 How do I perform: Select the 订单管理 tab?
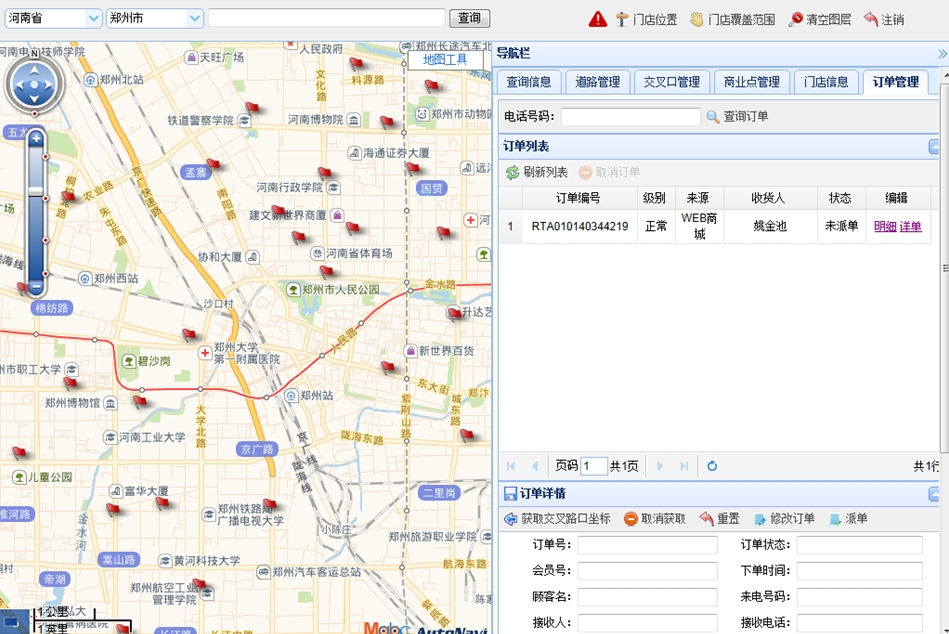click(896, 82)
